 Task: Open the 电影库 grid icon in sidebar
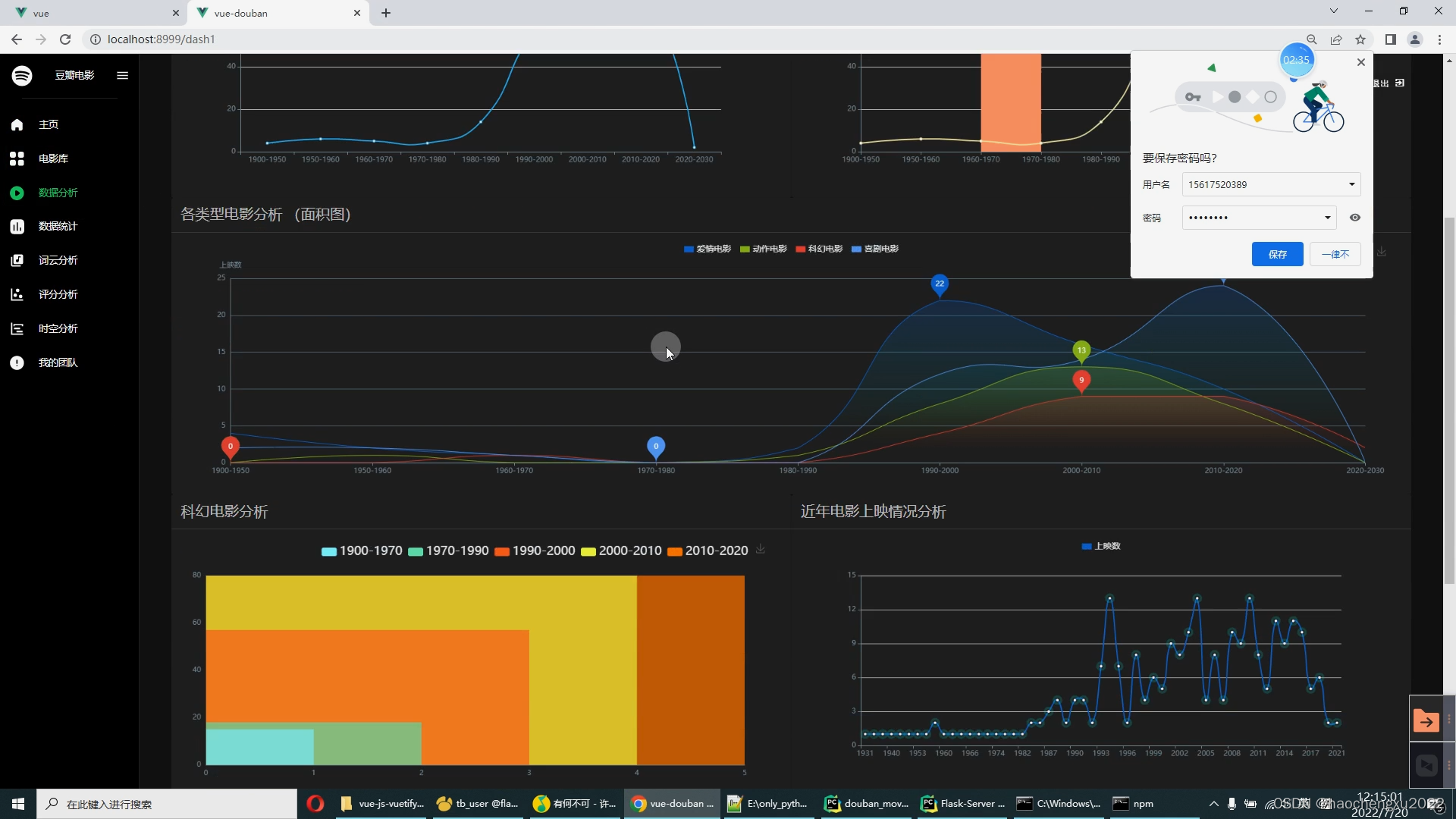pos(17,158)
